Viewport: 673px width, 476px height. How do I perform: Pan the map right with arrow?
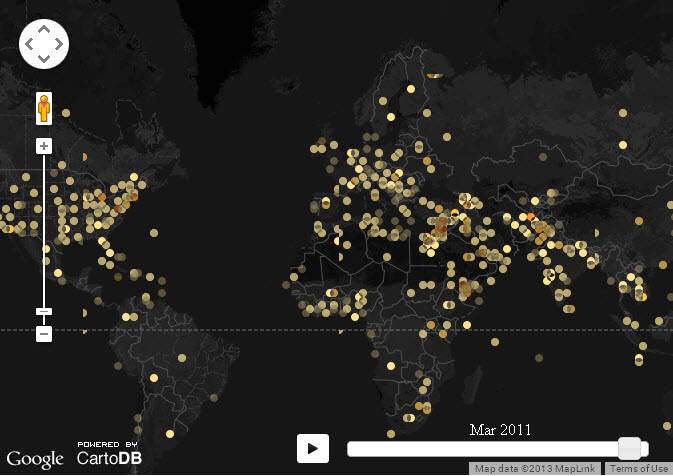click(x=59, y=45)
